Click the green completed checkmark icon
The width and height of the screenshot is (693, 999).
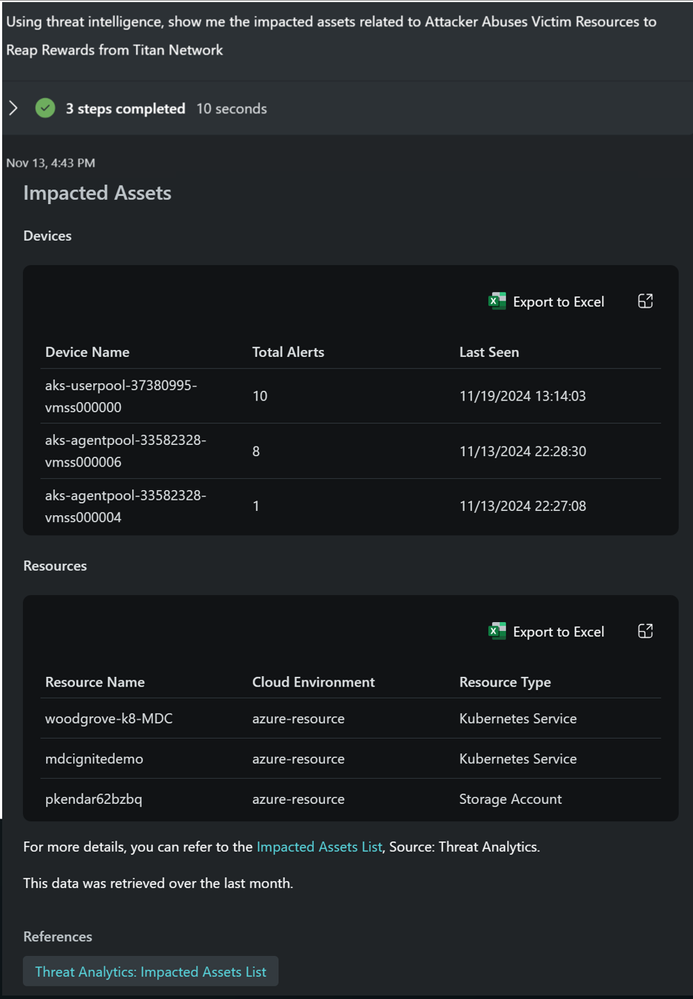tap(45, 108)
